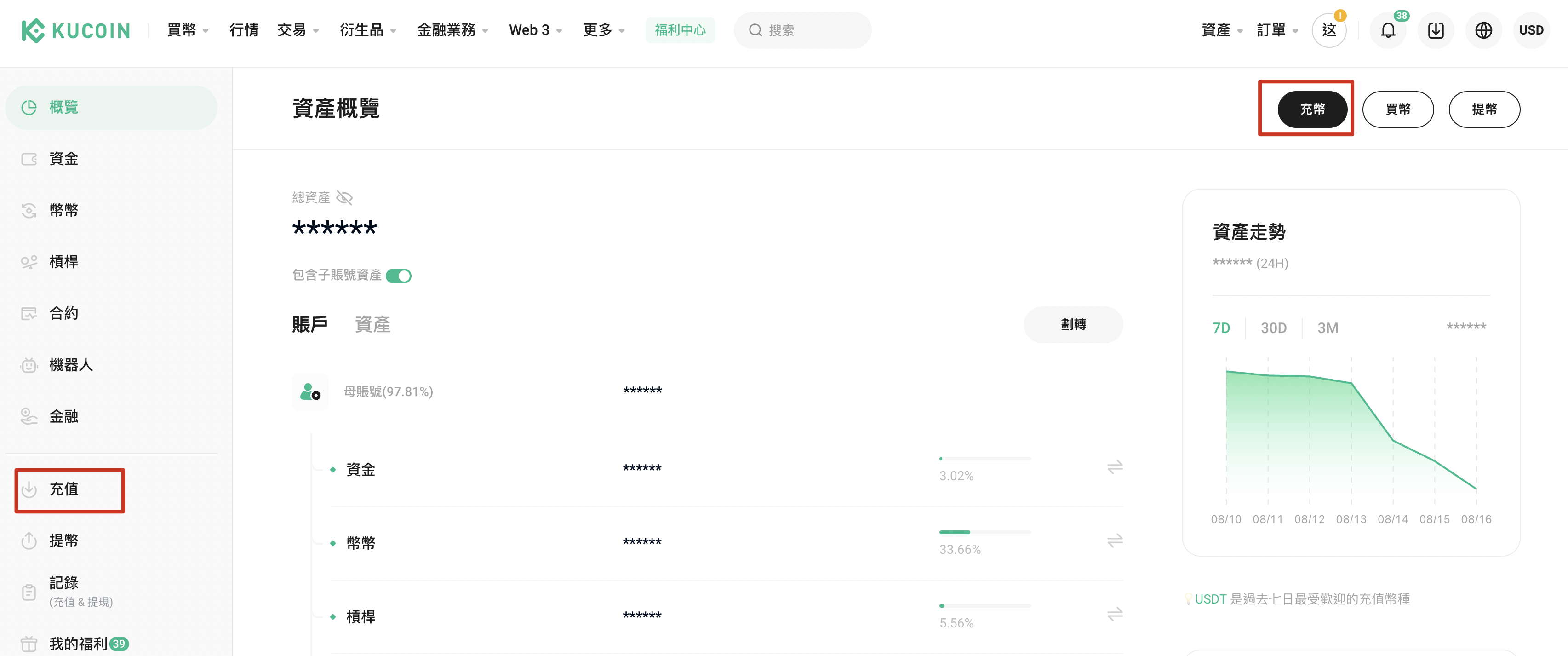Click into the 搜索 search field
The image size is (1568, 656).
pyautogui.click(x=802, y=30)
